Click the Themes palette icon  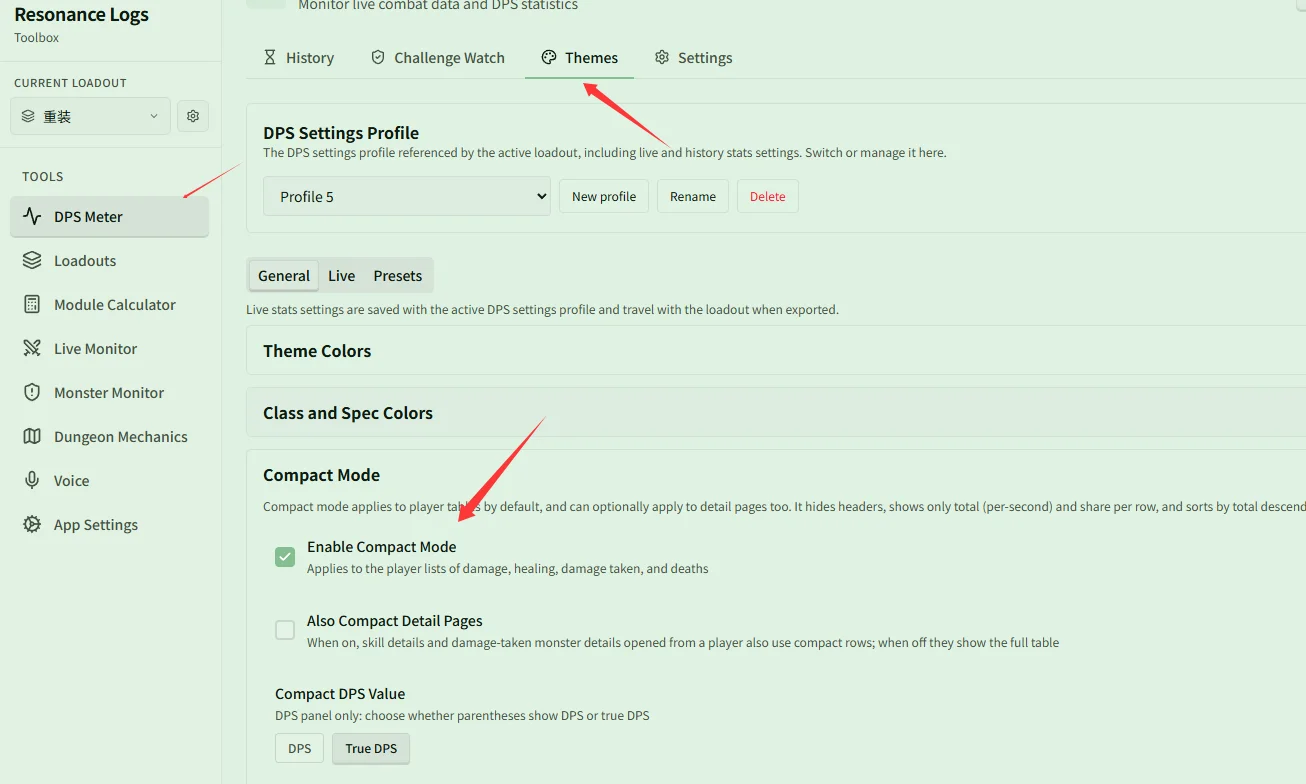pos(549,57)
